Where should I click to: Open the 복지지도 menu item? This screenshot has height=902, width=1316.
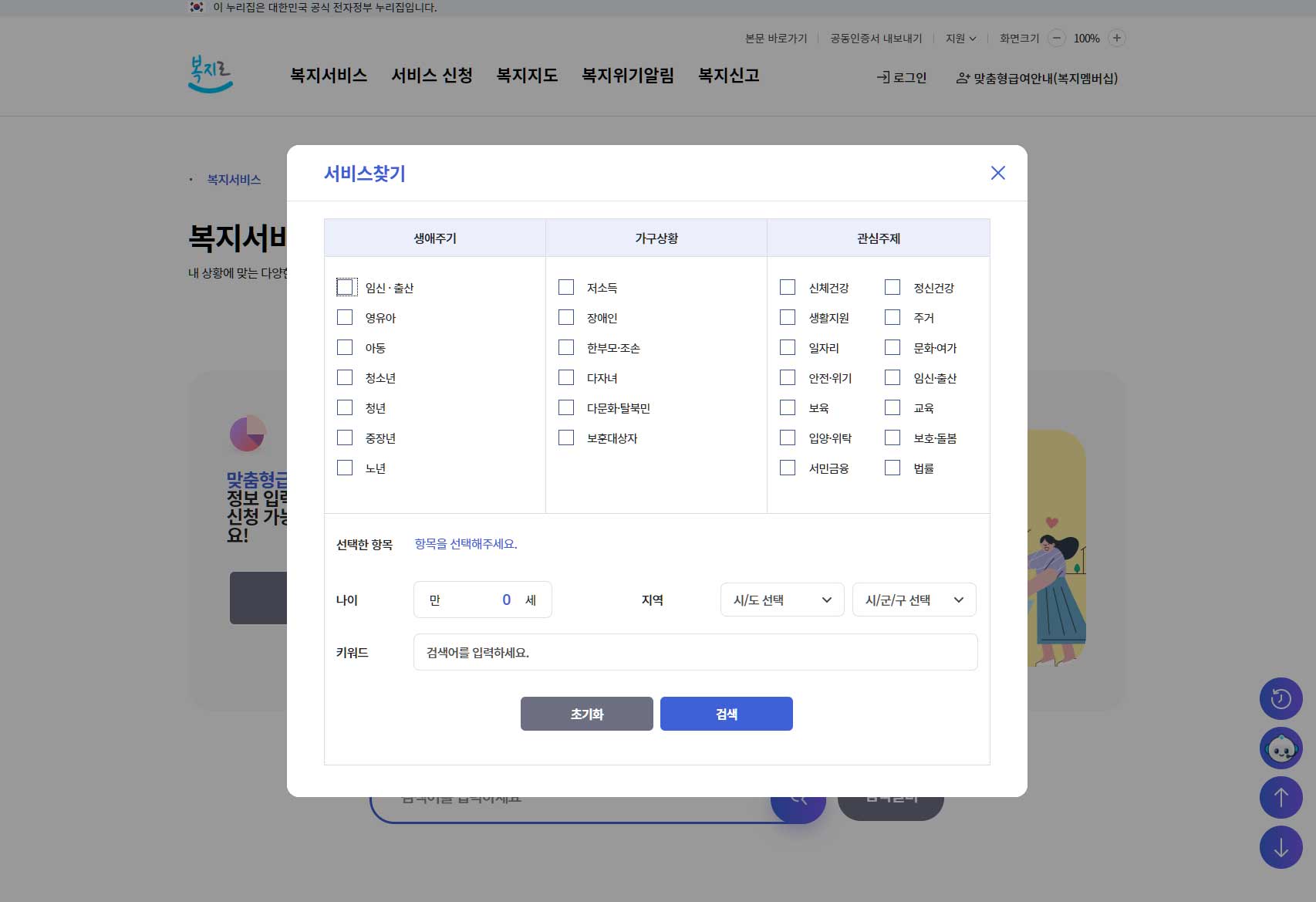pos(526,76)
